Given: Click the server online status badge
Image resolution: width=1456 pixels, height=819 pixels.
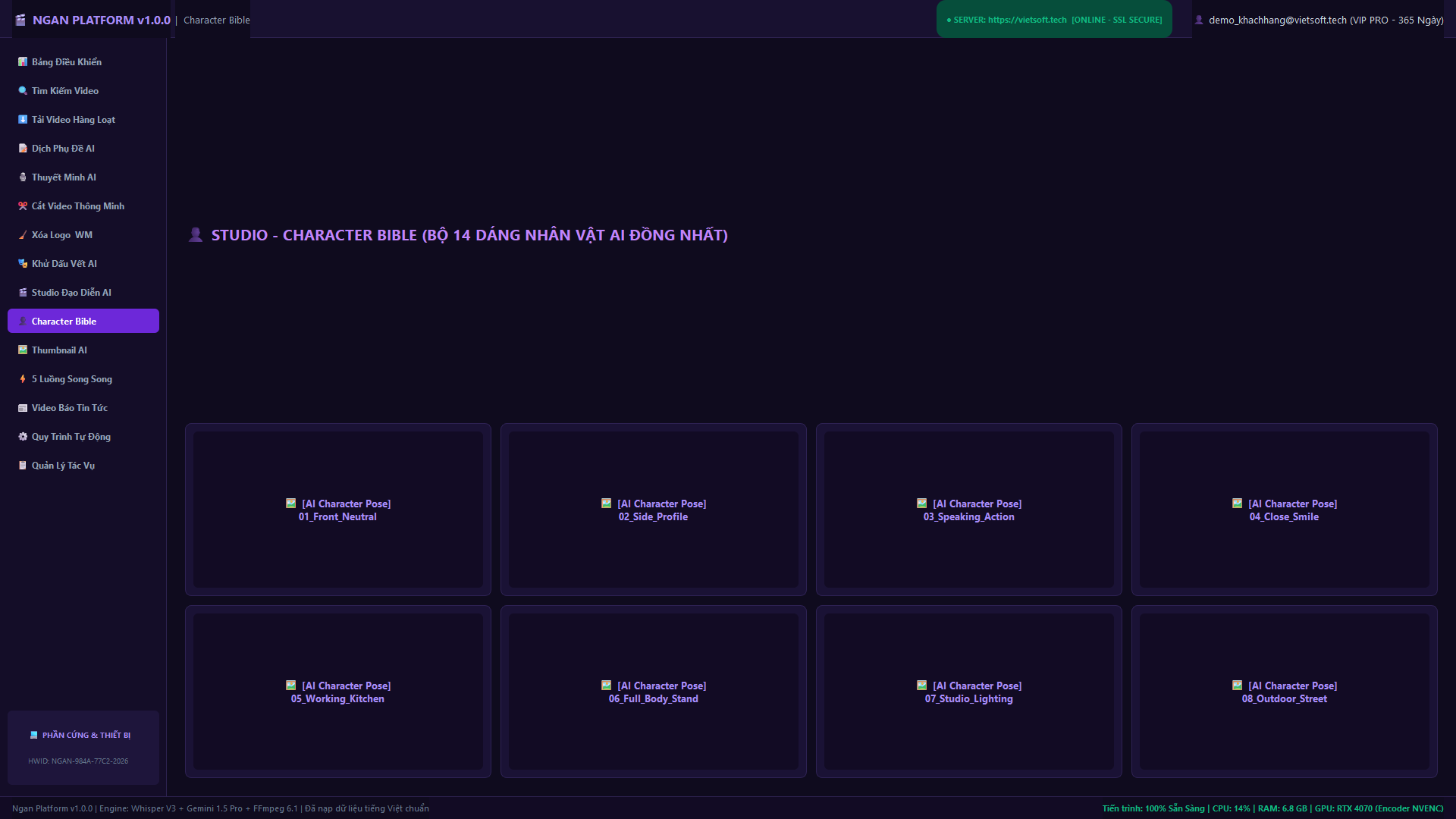Looking at the screenshot, I should [x=1054, y=20].
